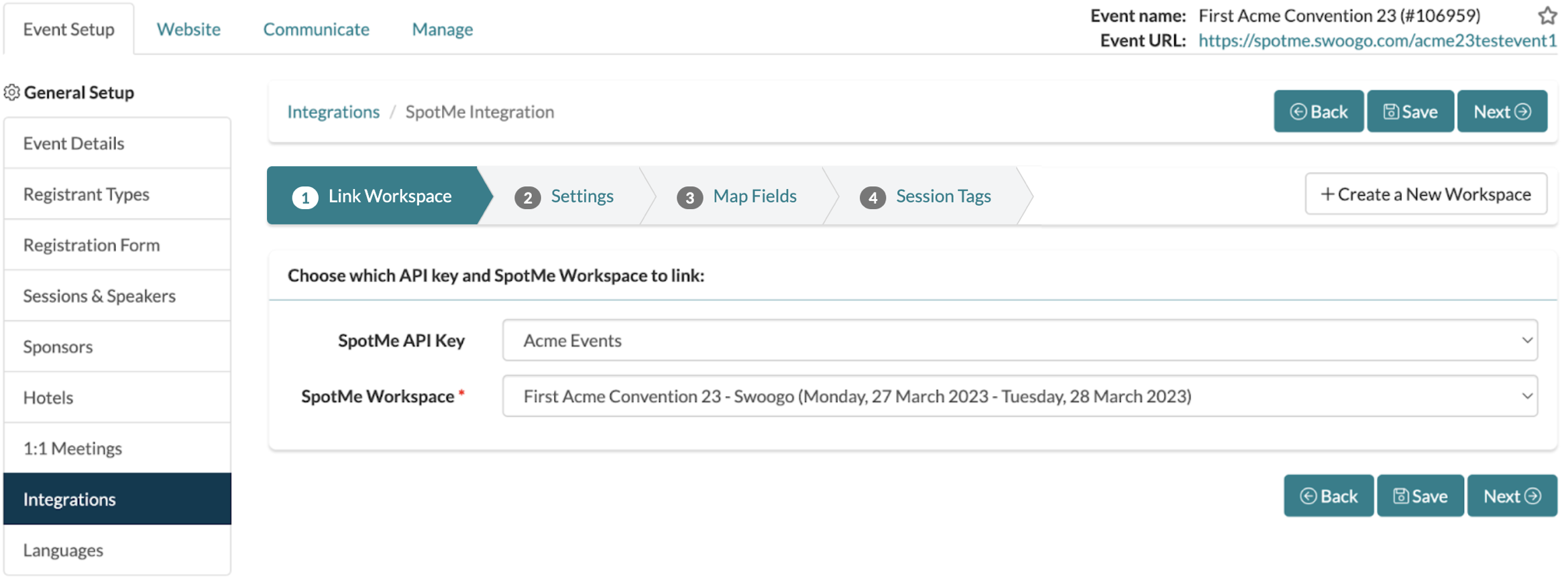
Task: Select step 2 Settings in the wizard
Action: (581, 196)
